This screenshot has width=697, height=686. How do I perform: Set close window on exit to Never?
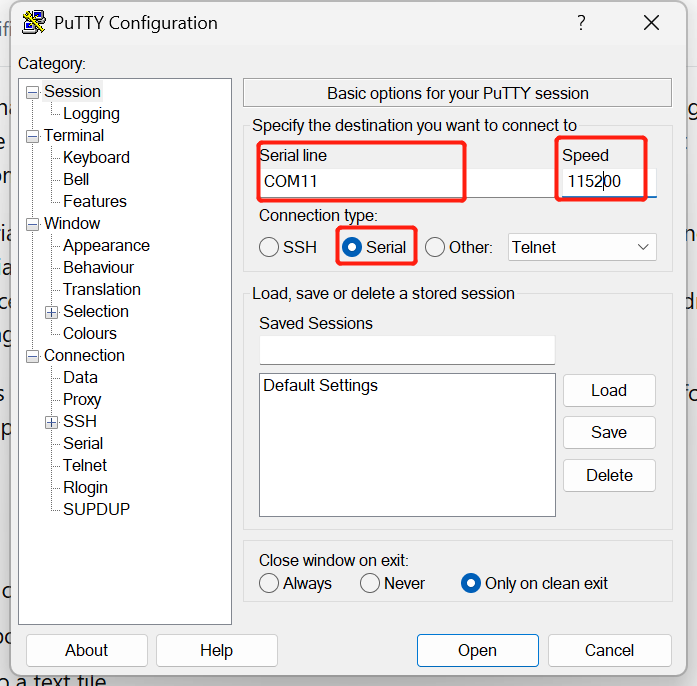(x=370, y=583)
